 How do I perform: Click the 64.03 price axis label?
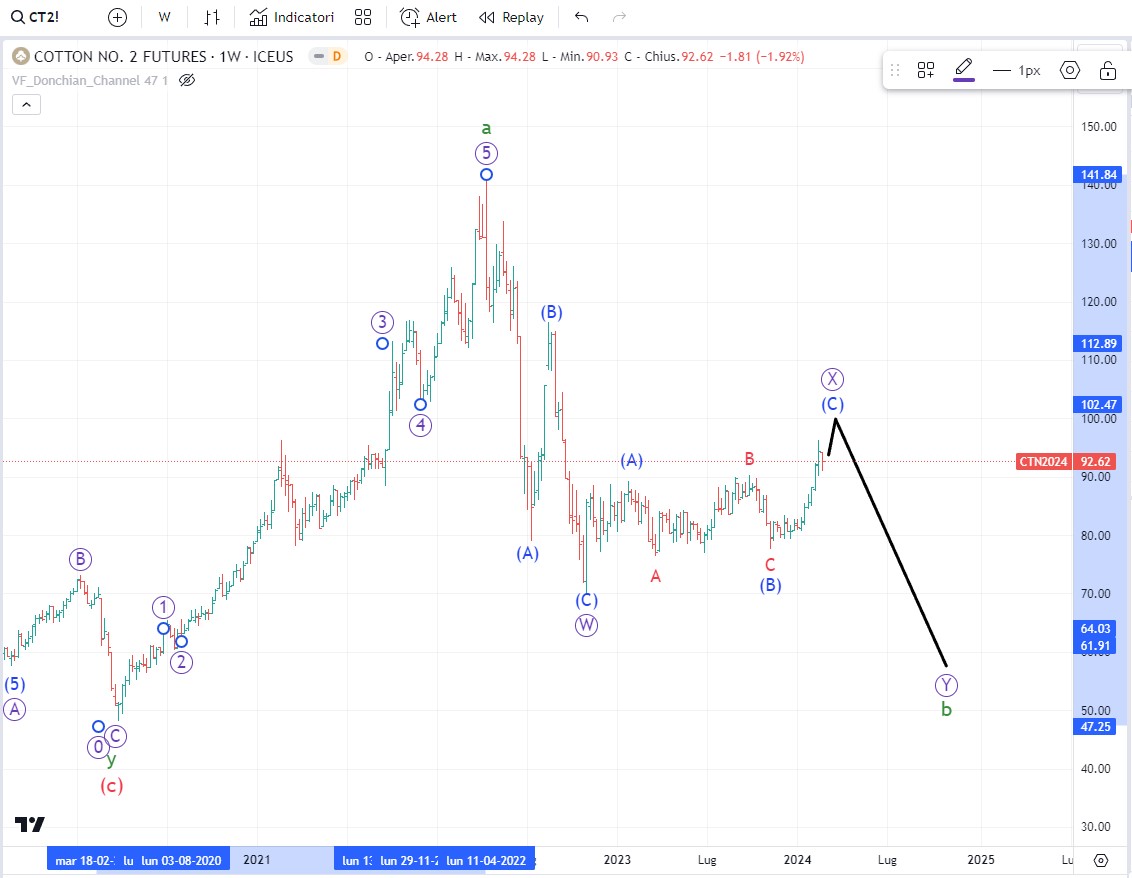1095,629
